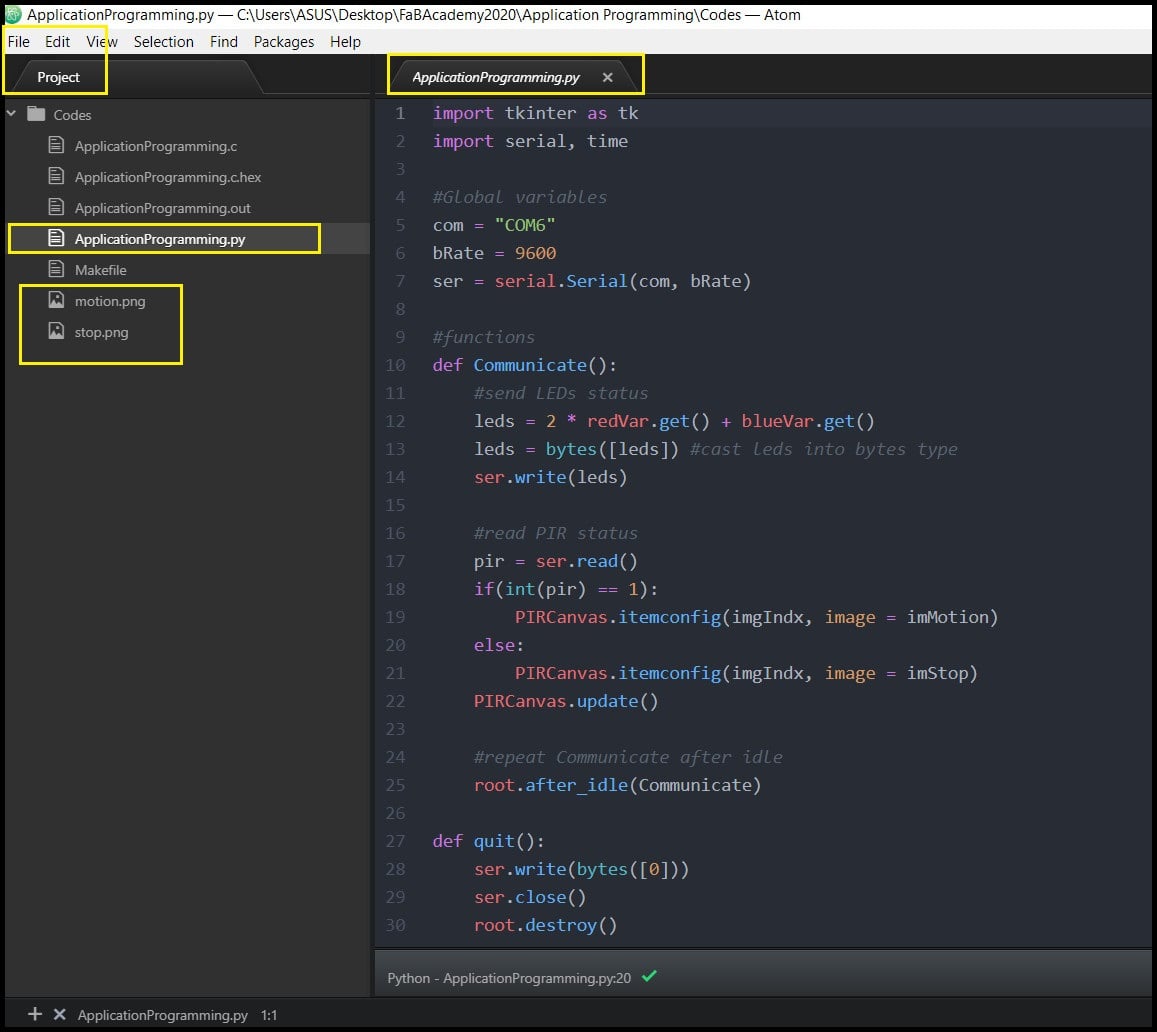
Task: Open ApplicationProgramming.c in tree
Action: click(x=156, y=146)
